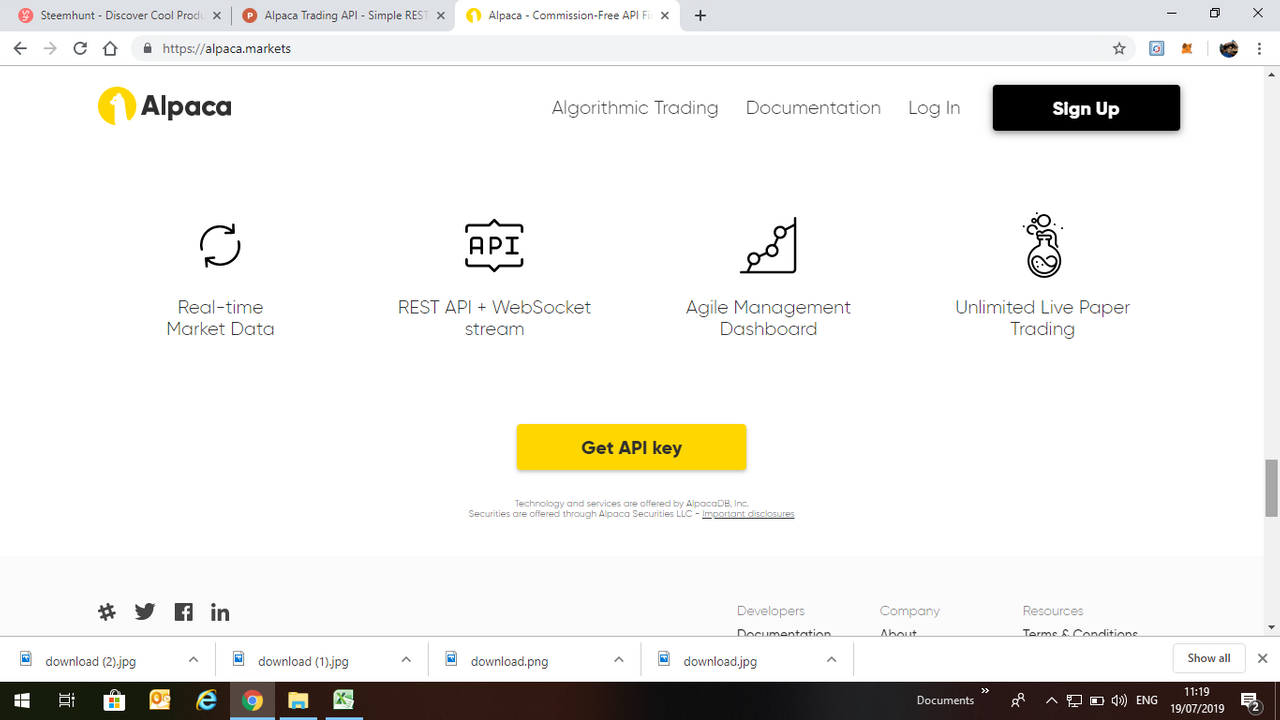
Task: Show hidden system tray icons
Action: 1051,700
